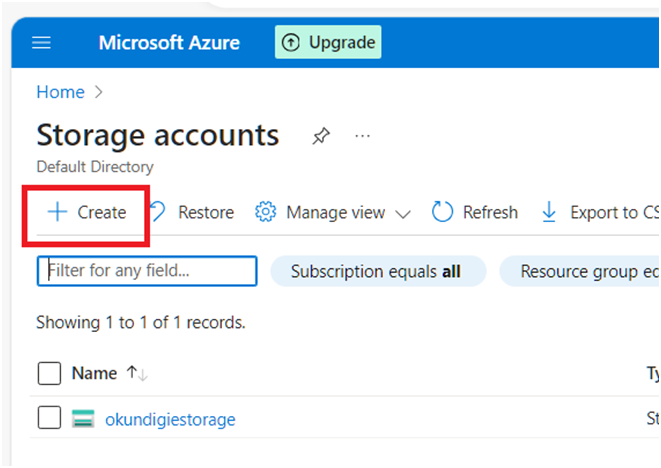Go to Microsoft Azure home title
This screenshot has height=468, width=661.
tap(169, 43)
